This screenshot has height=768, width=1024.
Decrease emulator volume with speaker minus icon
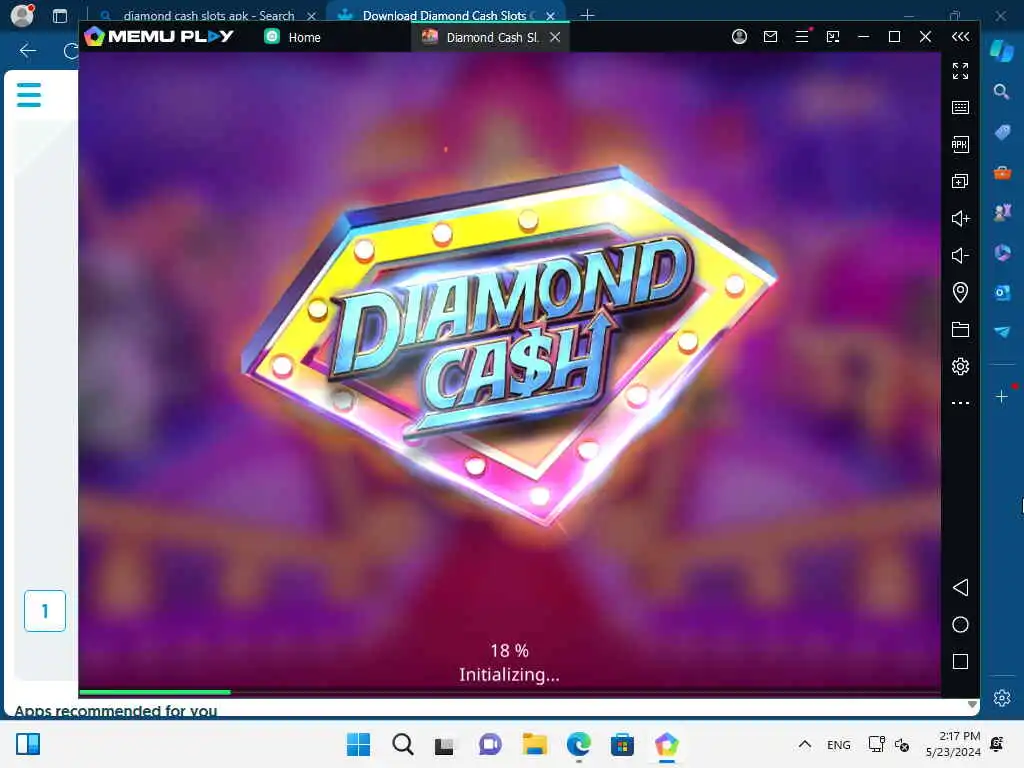coord(960,255)
